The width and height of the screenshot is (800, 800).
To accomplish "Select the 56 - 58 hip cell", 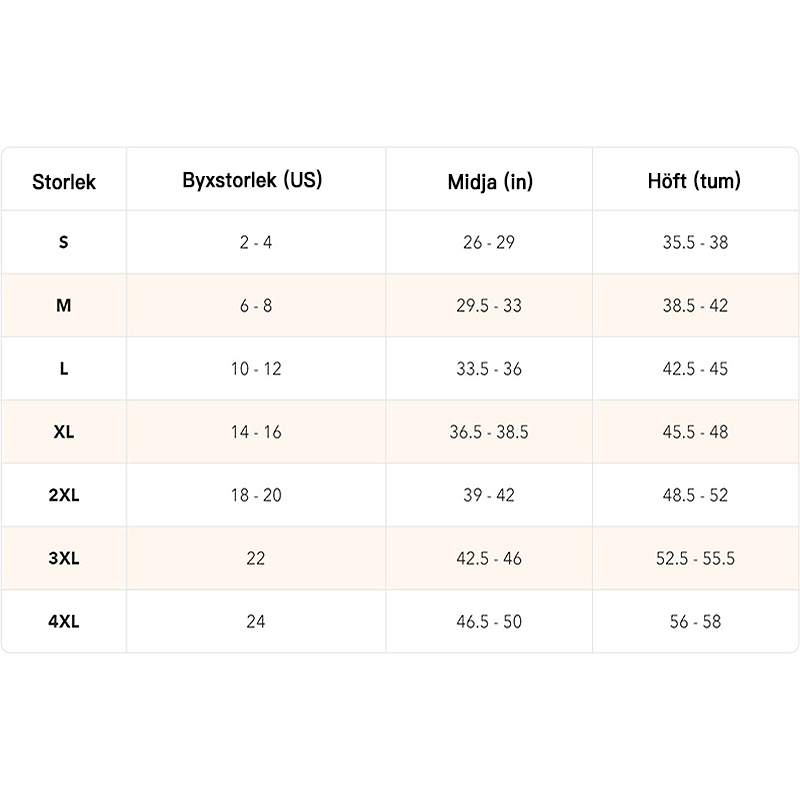I will (x=695, y=621).
